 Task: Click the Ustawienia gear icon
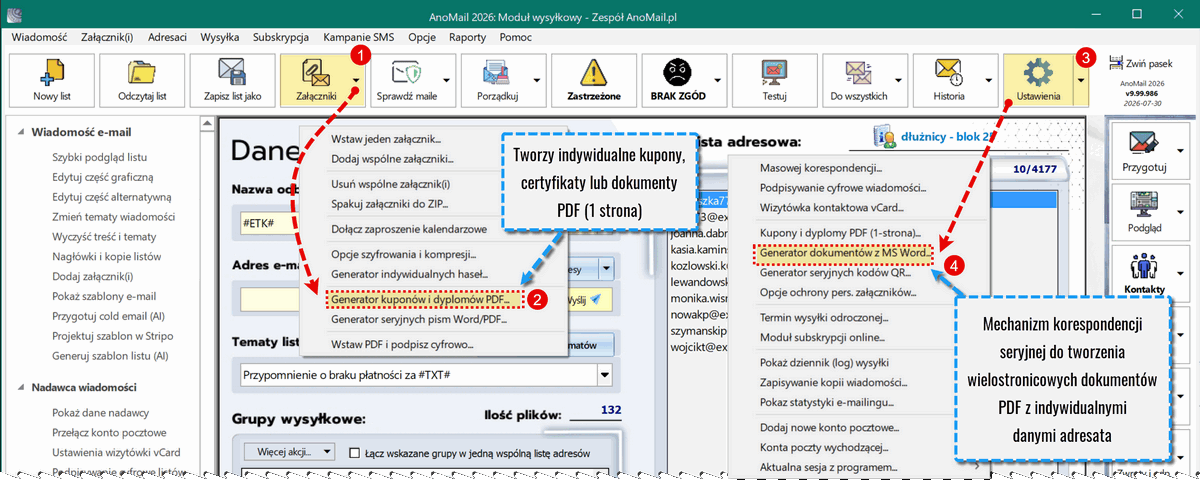point(1039,73)
